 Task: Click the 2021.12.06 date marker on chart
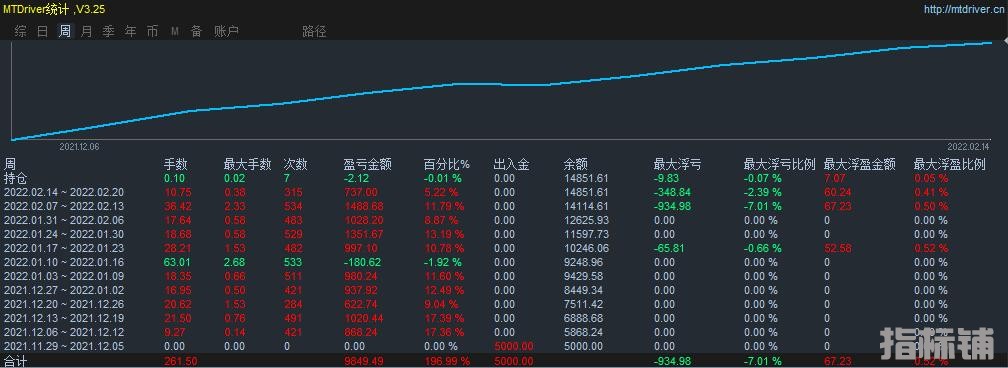79,147
